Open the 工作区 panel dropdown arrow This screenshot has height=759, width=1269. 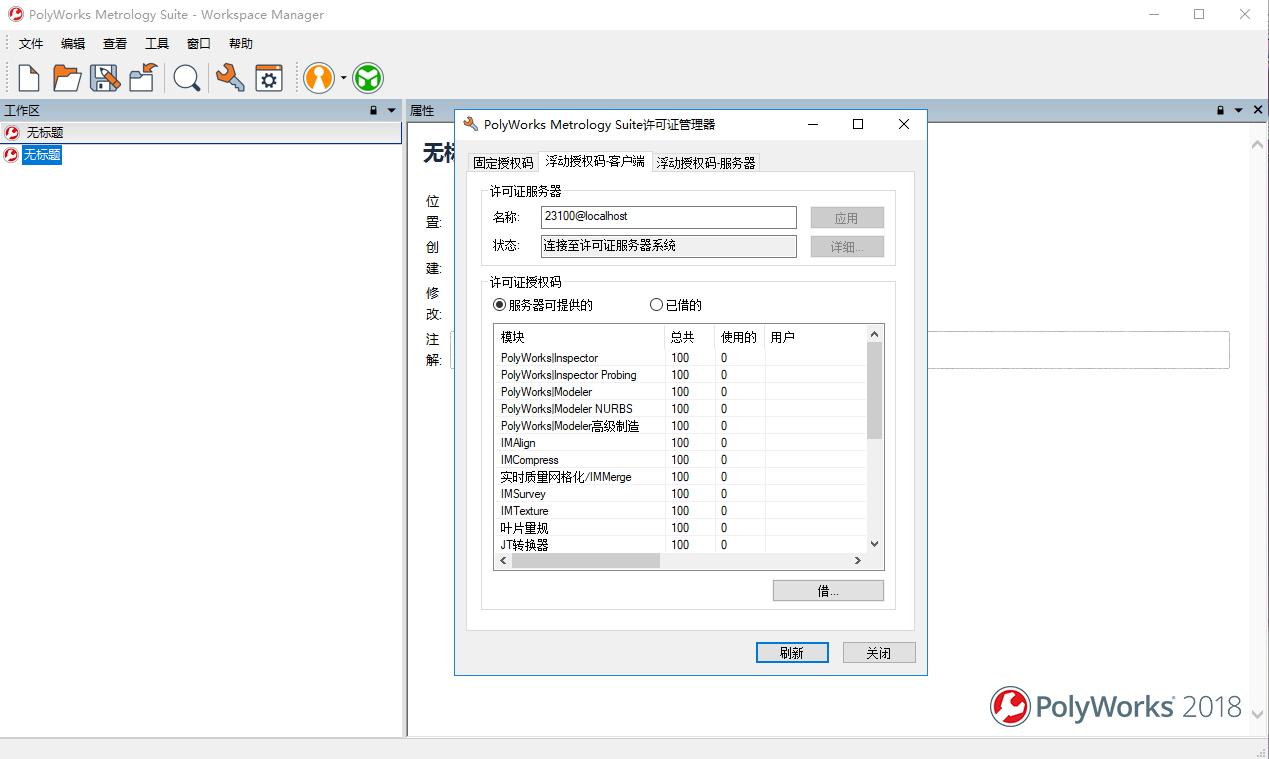392,111
